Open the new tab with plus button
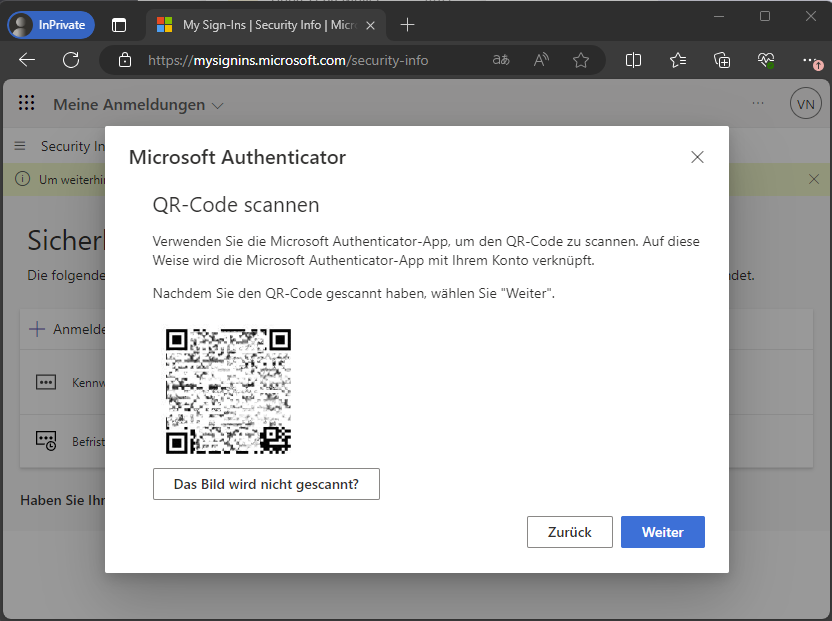The image size is (832, 621). 407,25
